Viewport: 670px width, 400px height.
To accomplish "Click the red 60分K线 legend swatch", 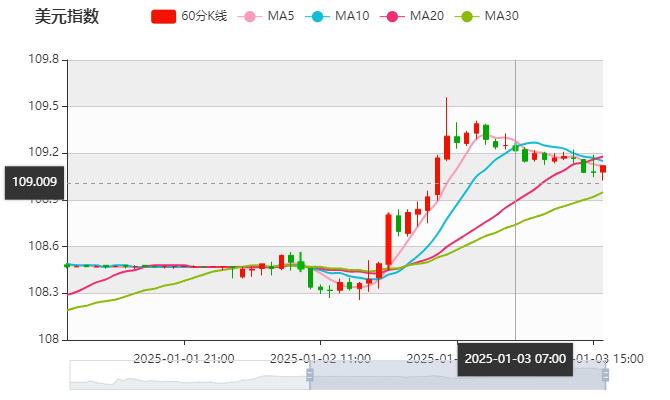I will [164, 16].
